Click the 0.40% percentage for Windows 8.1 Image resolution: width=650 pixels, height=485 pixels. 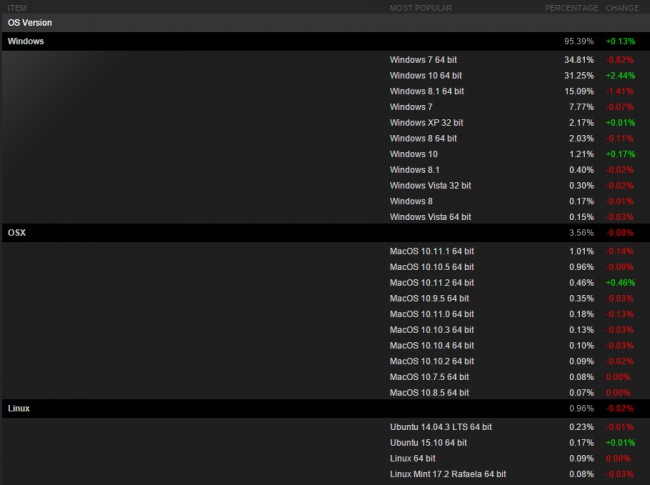(x=581, y=170)
